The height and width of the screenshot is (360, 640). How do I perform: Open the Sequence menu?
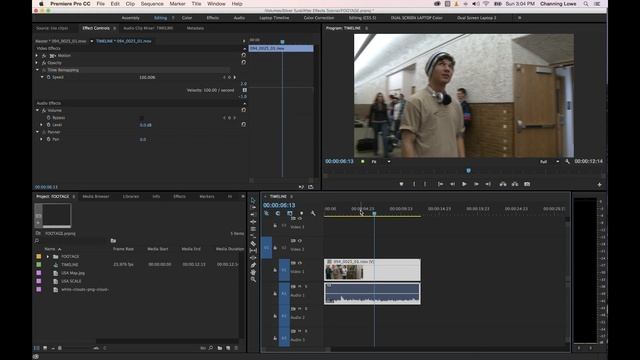click(x=152, y=4)
